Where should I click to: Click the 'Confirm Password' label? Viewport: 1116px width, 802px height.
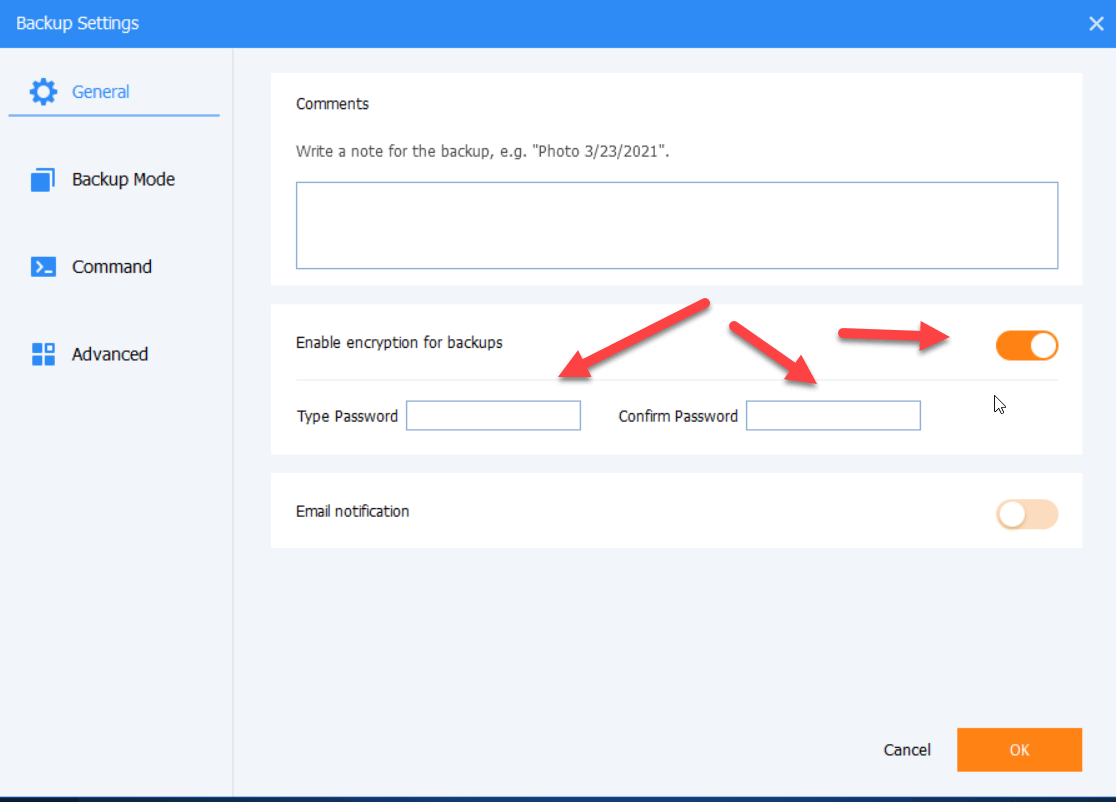click(678, 416)
